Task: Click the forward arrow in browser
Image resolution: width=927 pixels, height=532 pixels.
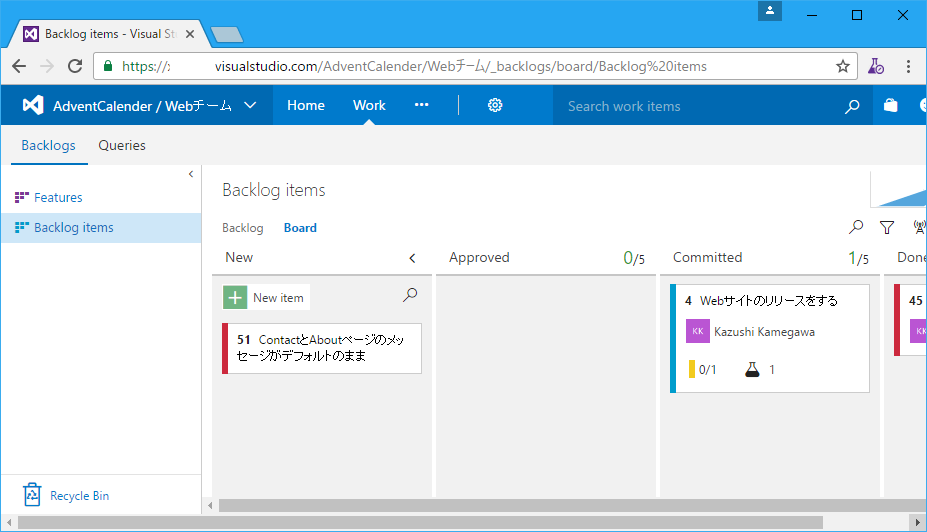Action: click(x=47, y=66)
